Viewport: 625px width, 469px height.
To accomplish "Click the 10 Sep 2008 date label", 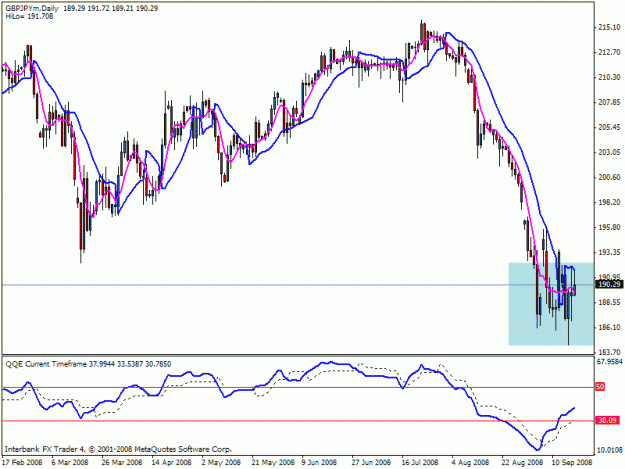I will (572, 462).
